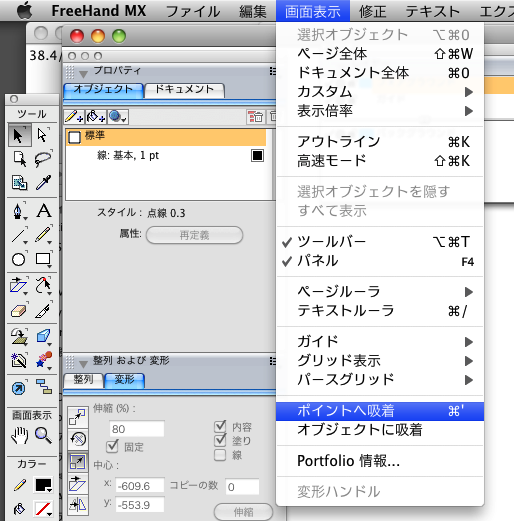
Task: Choose the Page tool
Action: [x=19, y=159]
